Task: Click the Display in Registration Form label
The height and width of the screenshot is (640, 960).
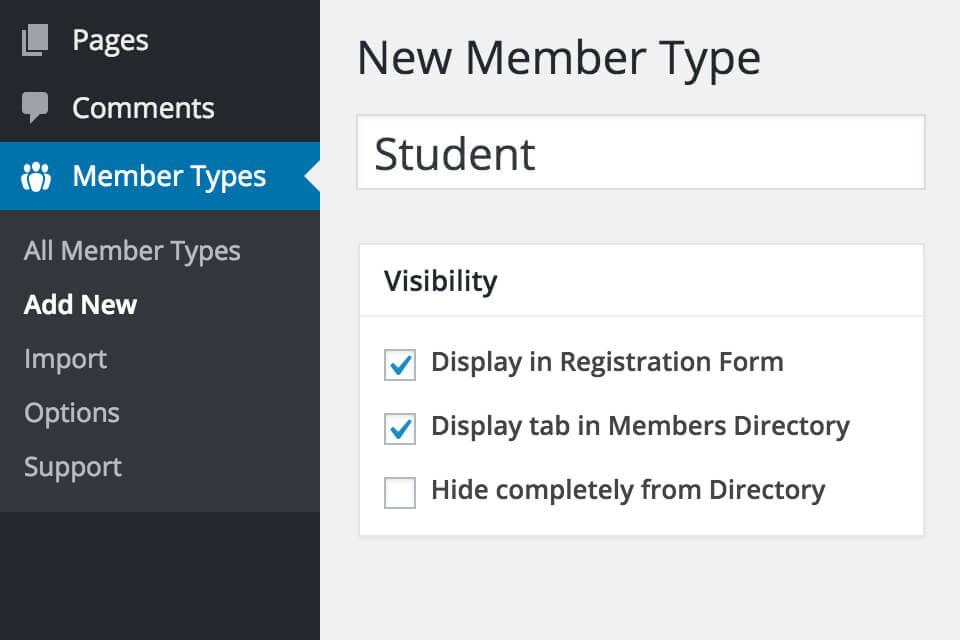Action: coord(607,362)
